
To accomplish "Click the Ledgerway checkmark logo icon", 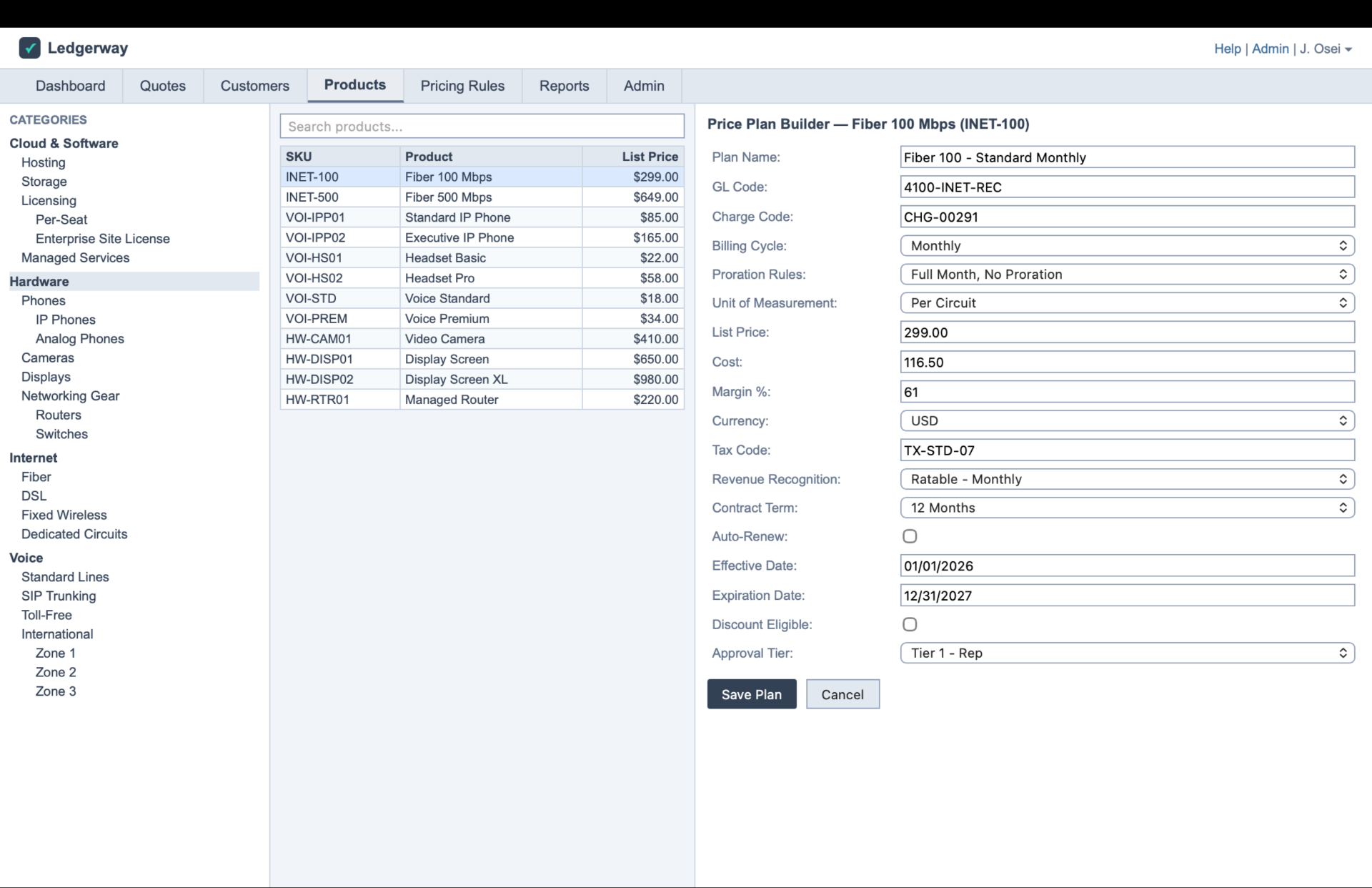I will coord(29,48).
